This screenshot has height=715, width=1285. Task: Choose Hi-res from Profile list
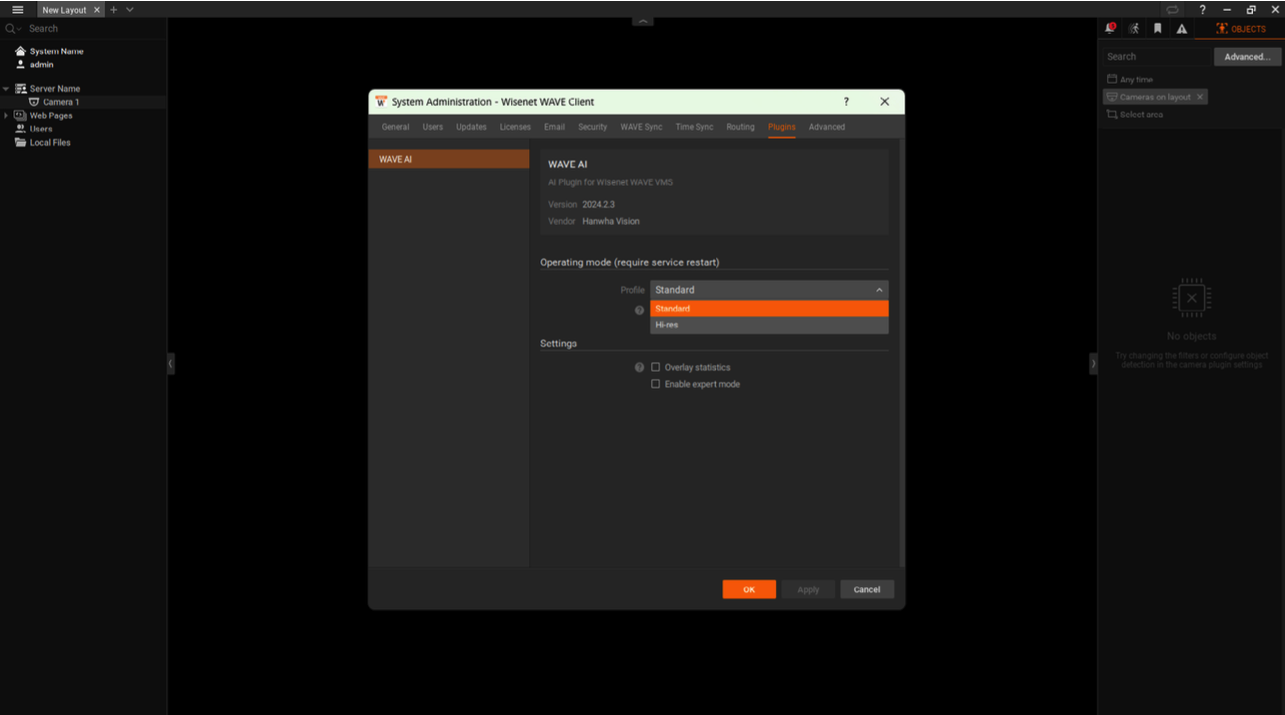(769, 325)
